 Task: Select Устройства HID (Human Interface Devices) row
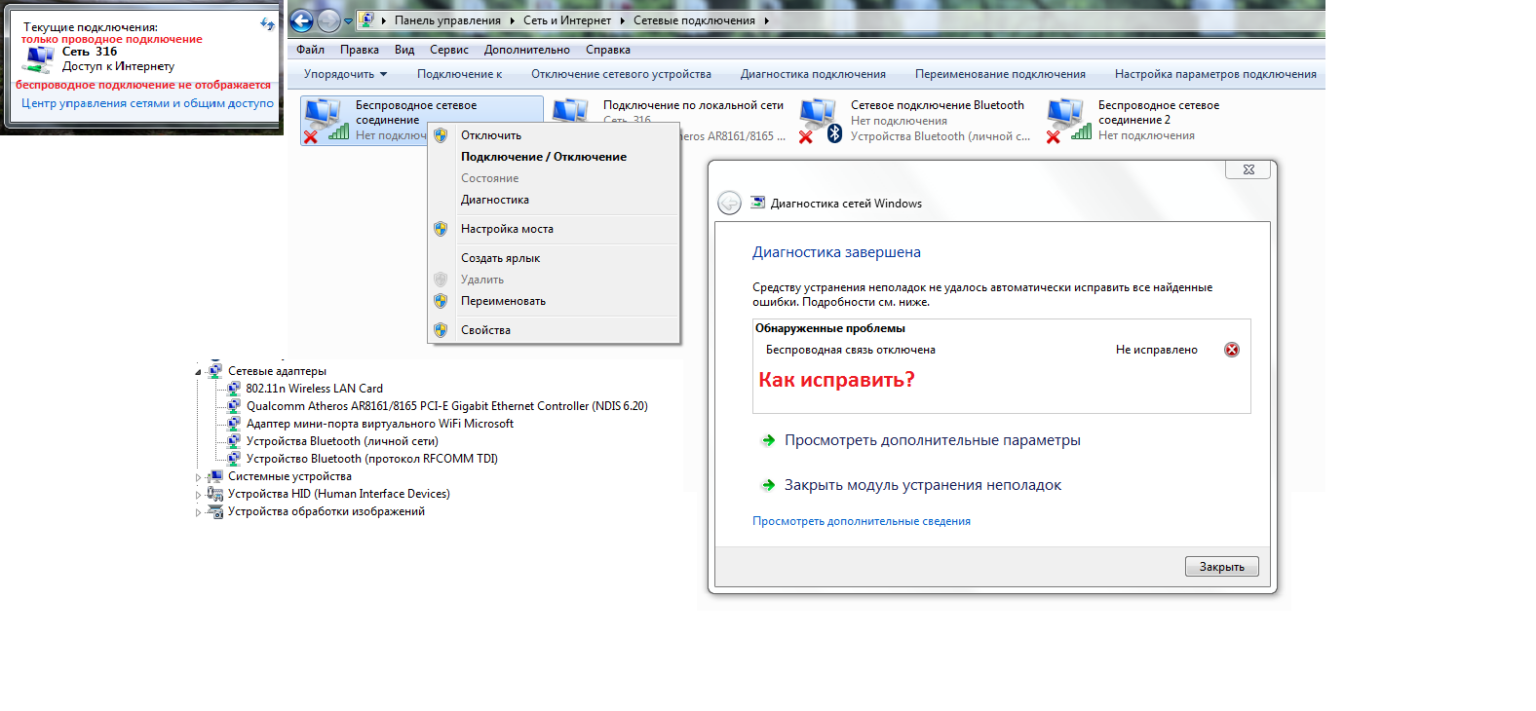pyautogui.click(x=339, y=494)
